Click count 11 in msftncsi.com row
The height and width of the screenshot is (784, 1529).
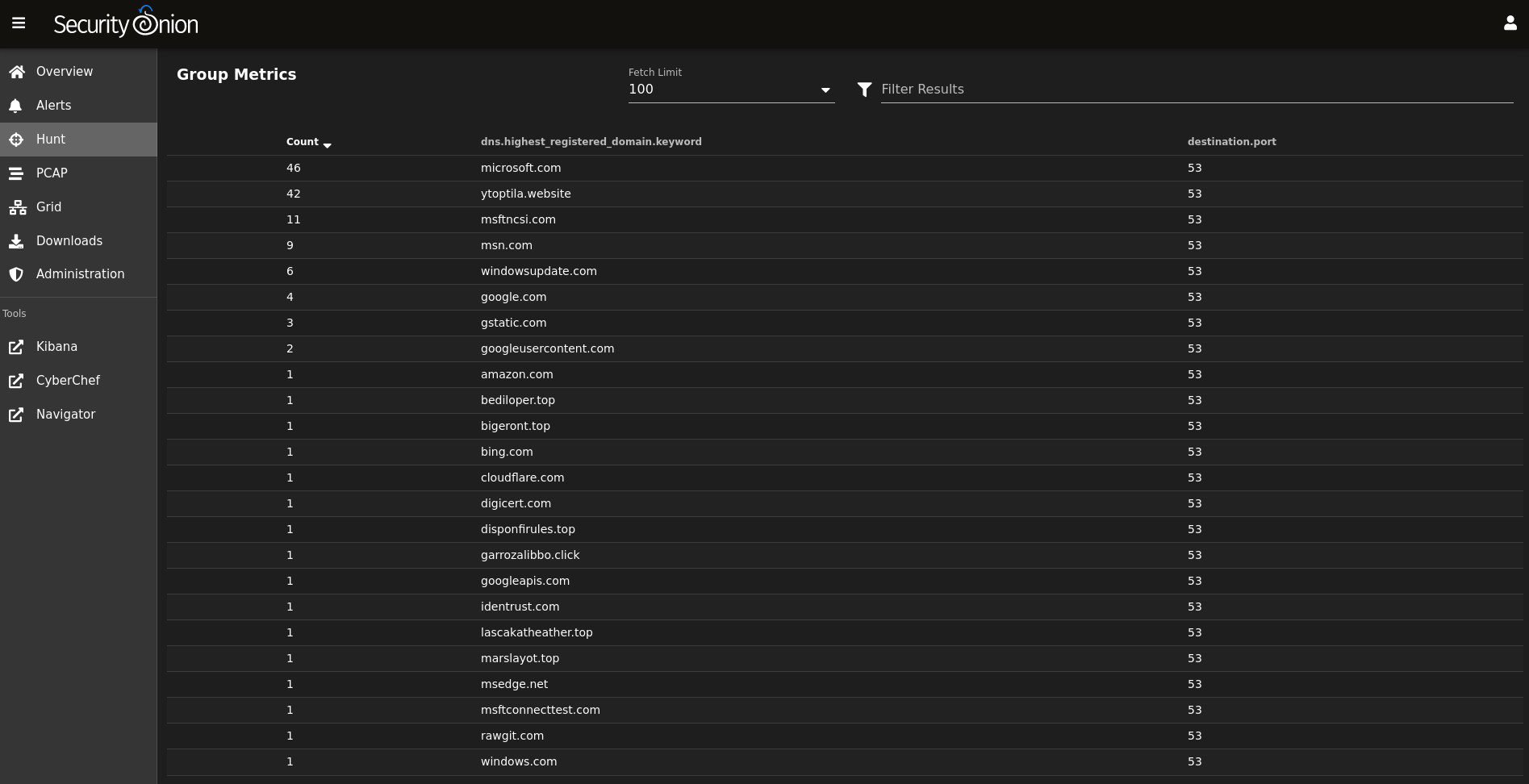pyautogui.click(x=293, y=219)
